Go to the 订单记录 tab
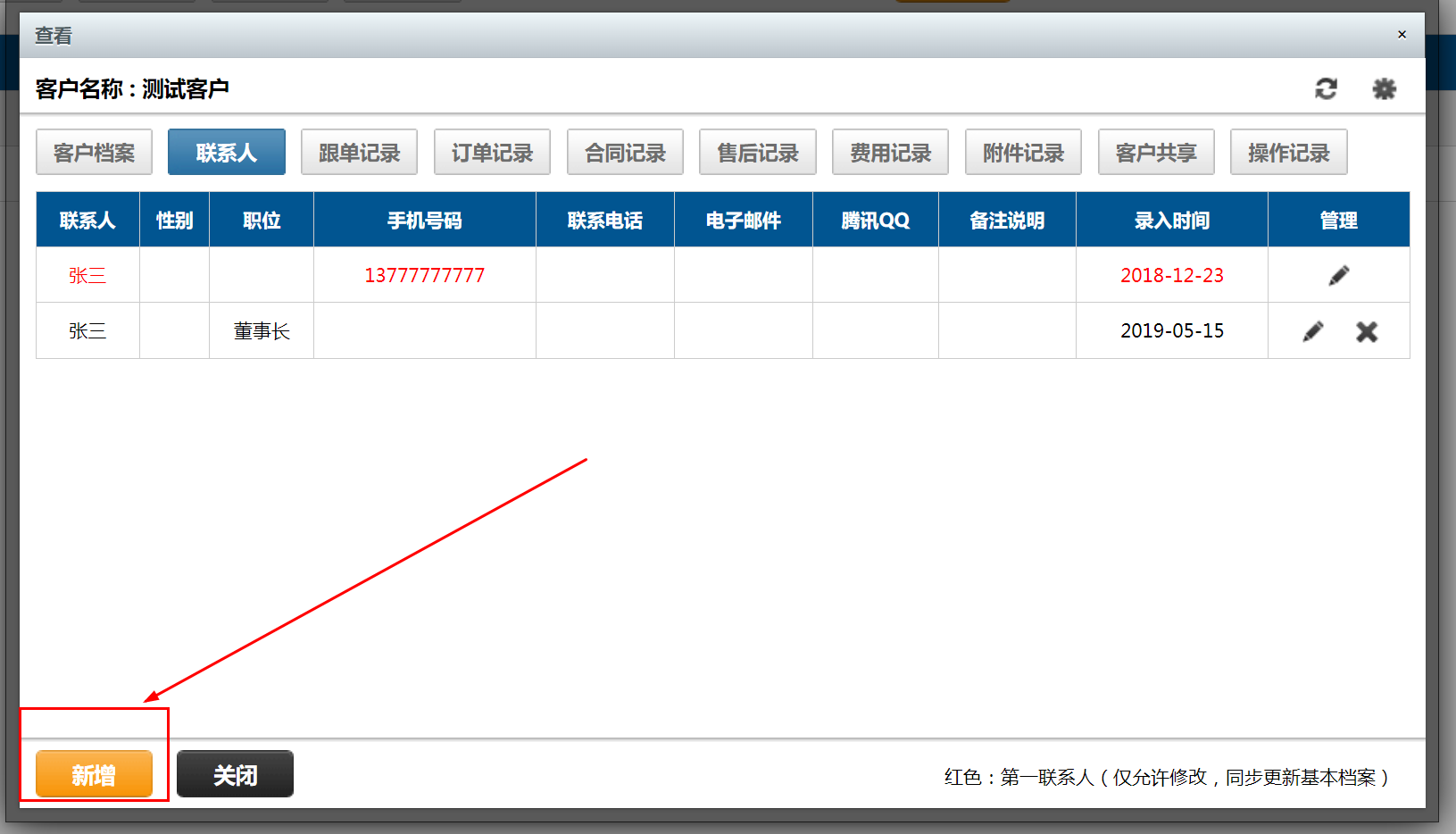Viewport: 1456px width, 834px height. point(492,153)
